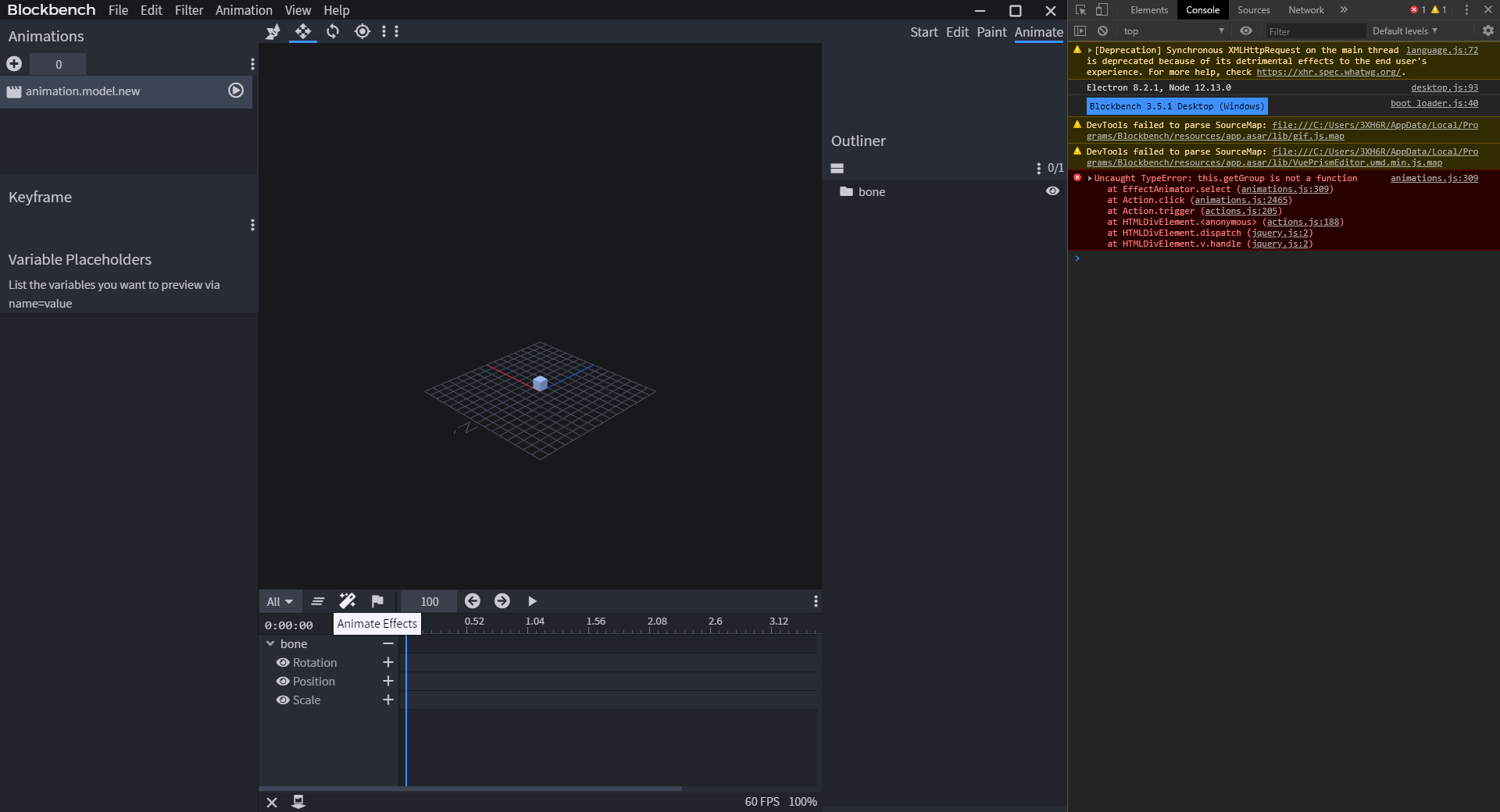Open the All channels filter dropdown

(x=279, y=601)
